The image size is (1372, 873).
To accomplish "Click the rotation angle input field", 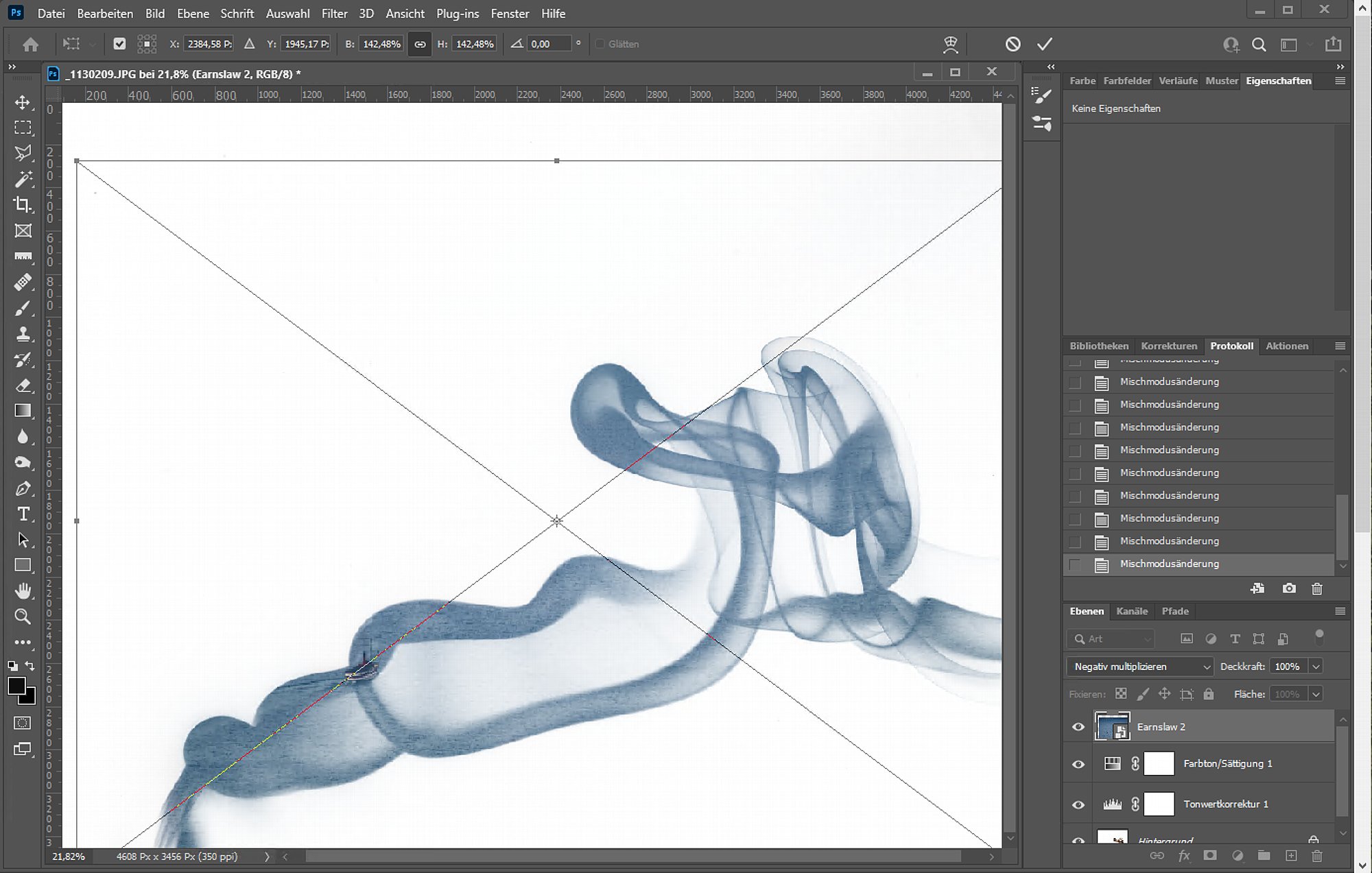I will pos(549,44).
